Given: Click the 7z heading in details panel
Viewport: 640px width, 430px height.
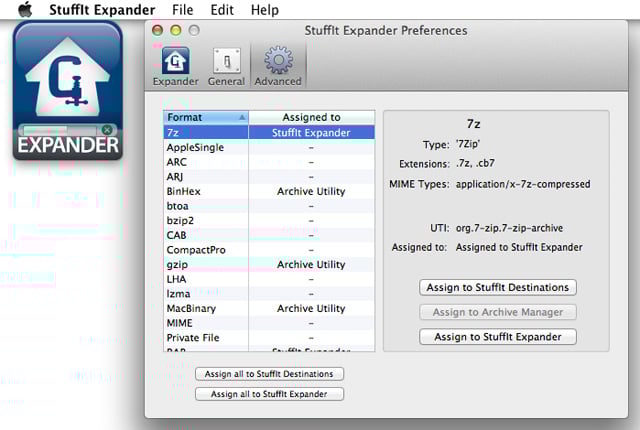Looking at the screenshot, I should pos(473,124).
